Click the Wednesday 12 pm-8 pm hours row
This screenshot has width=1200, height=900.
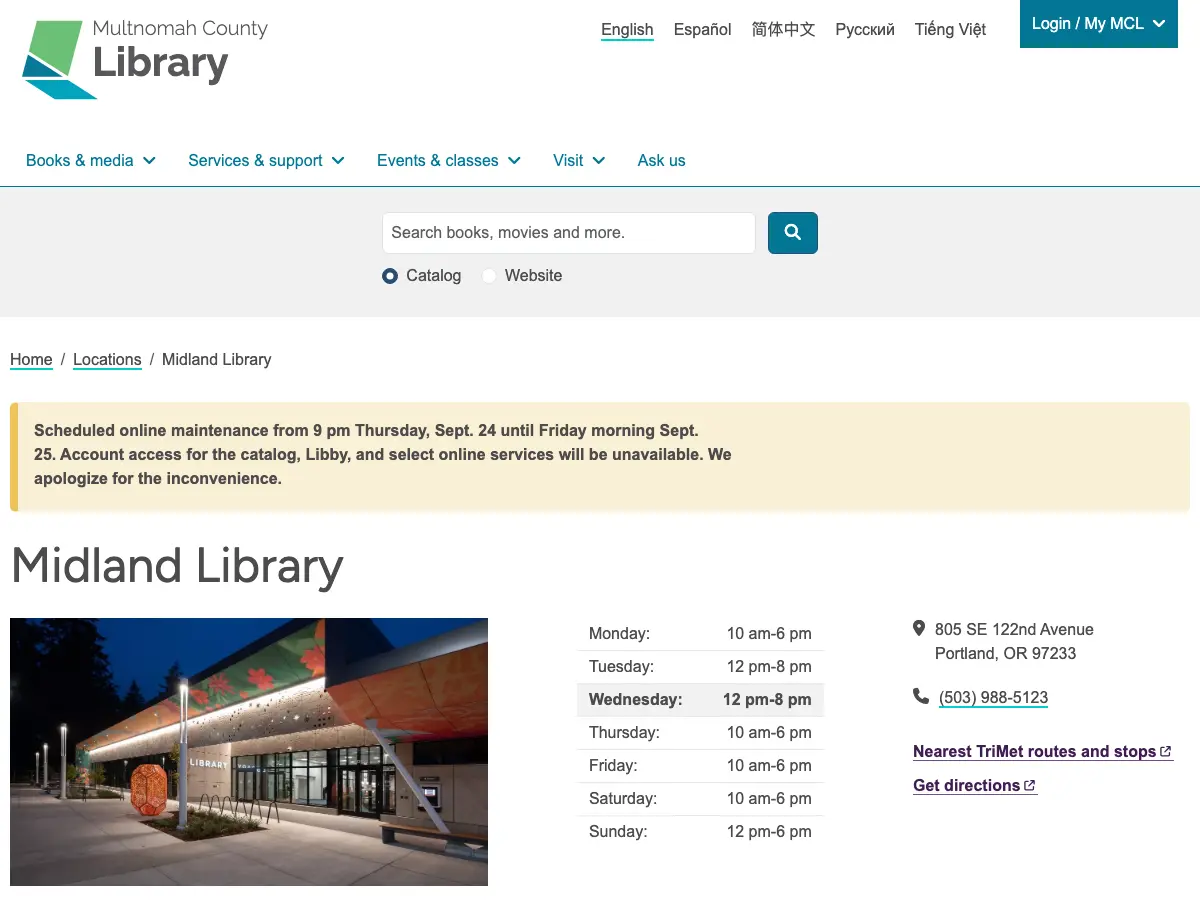(x=700, y=700)
